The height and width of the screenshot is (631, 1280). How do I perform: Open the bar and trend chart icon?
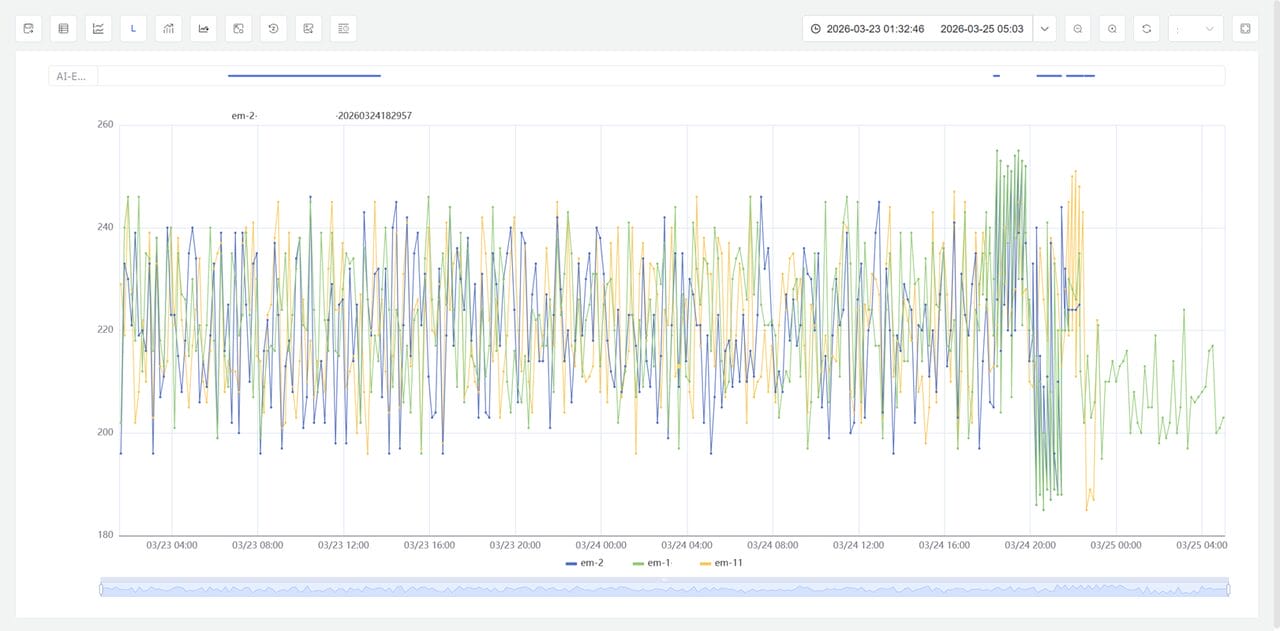[168, 29]
